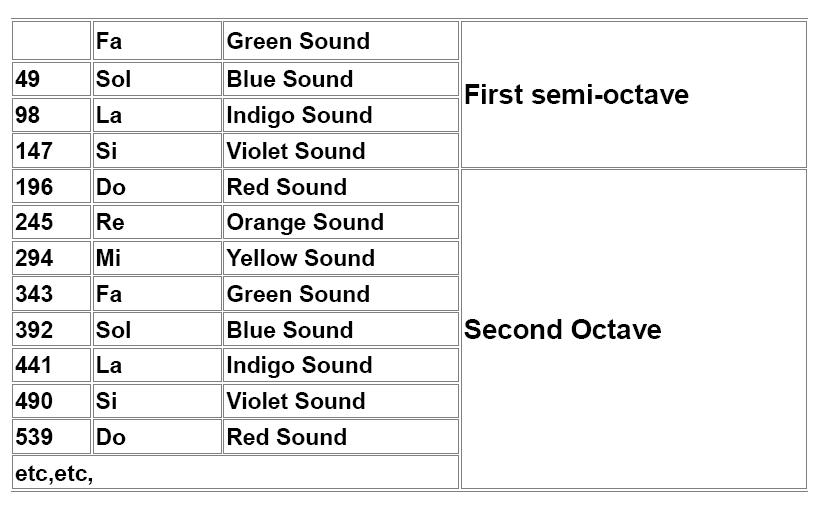Click the cell with number 539
The image size is (825, 510).
[34, 437]
